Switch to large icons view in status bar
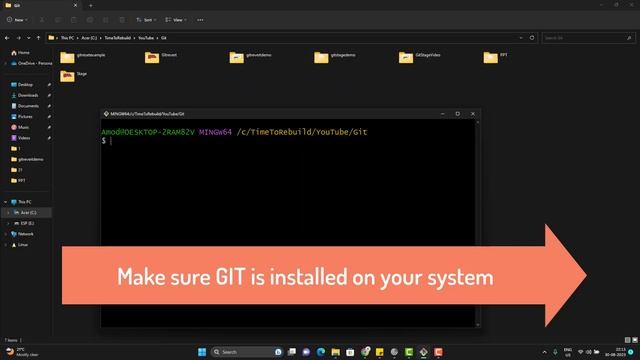Viewport: 640px width, 360px height. click(x=635, y=340)
